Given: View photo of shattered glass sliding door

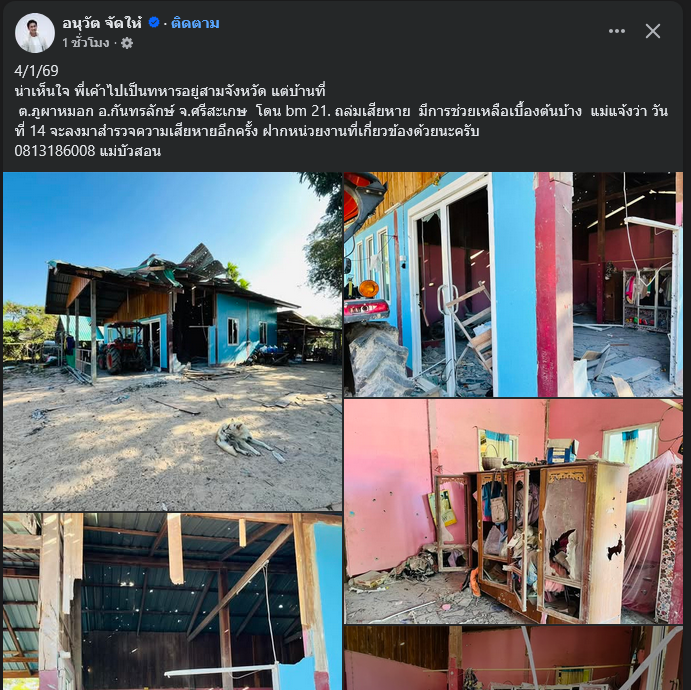Looking at the screenshot, I should pos(513,284).
